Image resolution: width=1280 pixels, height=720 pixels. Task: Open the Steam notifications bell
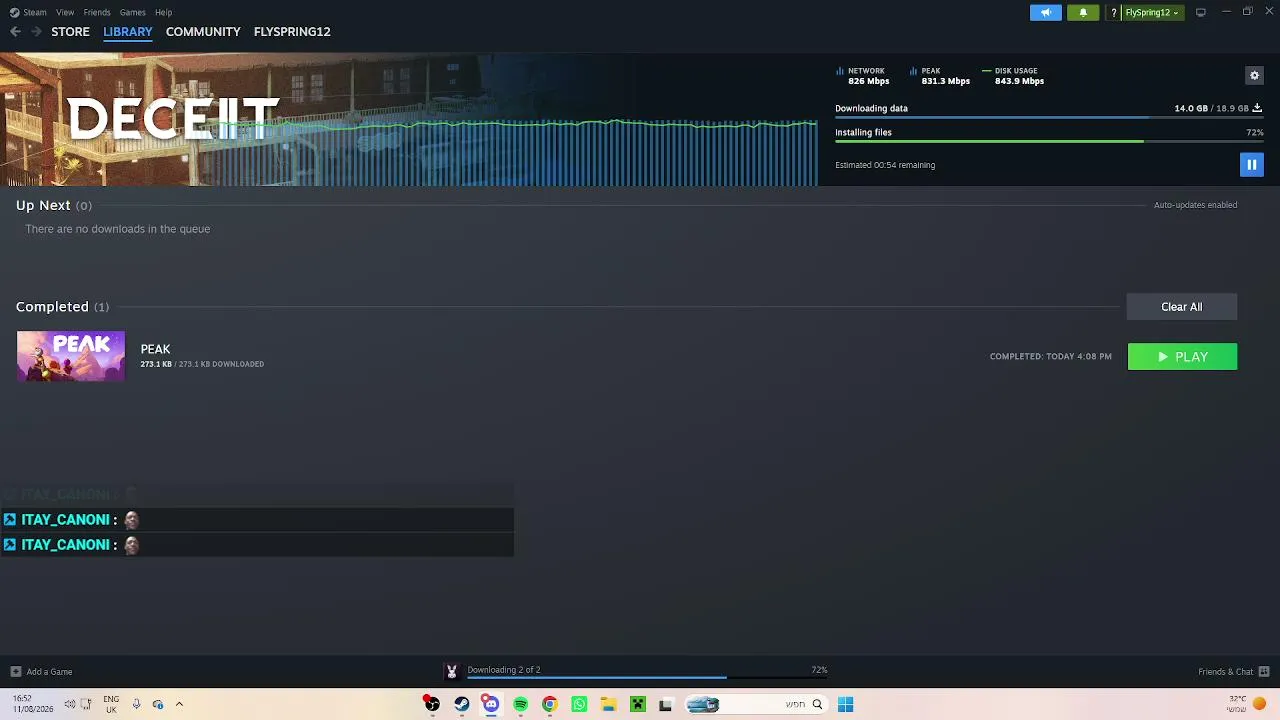[1083, 13]
